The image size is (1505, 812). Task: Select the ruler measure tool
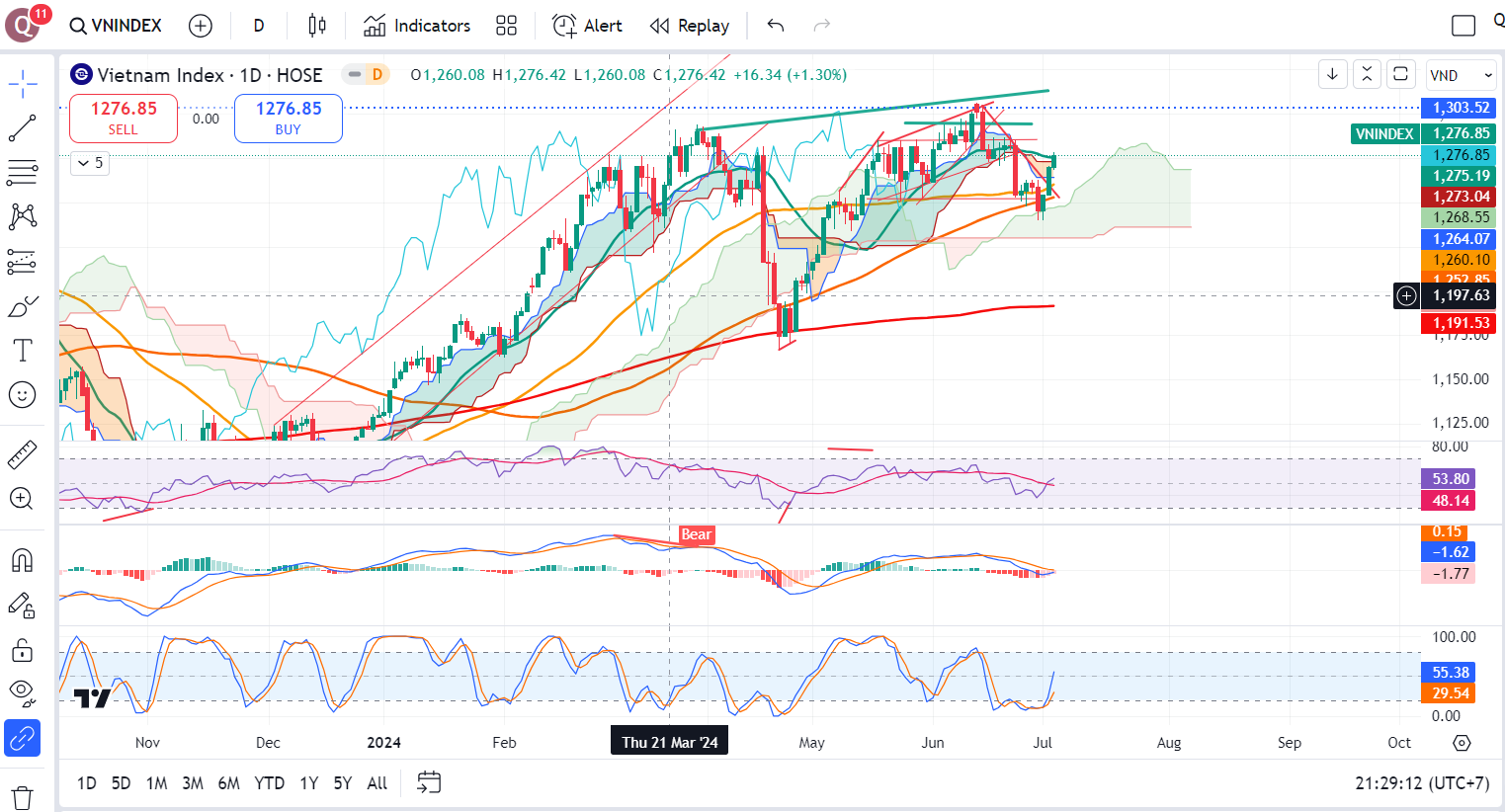(22, 454)
